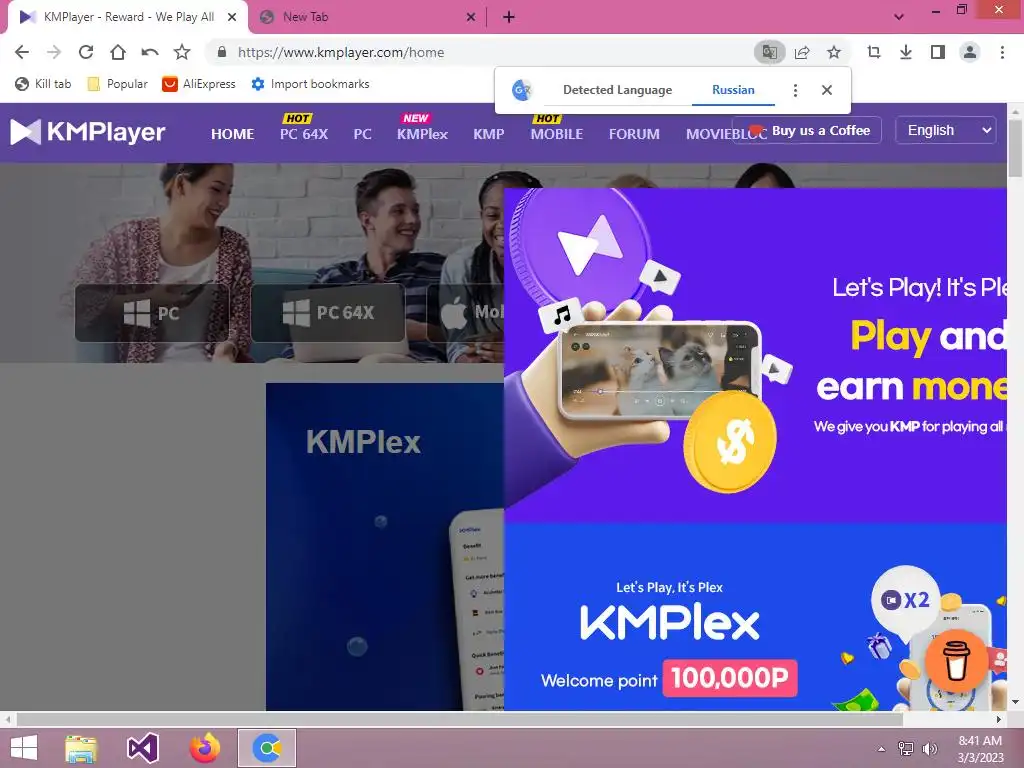Viewport: 1024px width, 768px height.
Task: Open Firefox from taskbar
Action: tap(204, 748)
